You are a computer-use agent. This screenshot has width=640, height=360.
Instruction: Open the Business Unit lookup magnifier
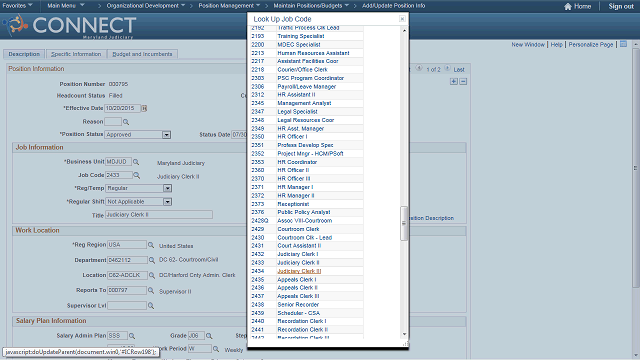(x=136, y=162)
